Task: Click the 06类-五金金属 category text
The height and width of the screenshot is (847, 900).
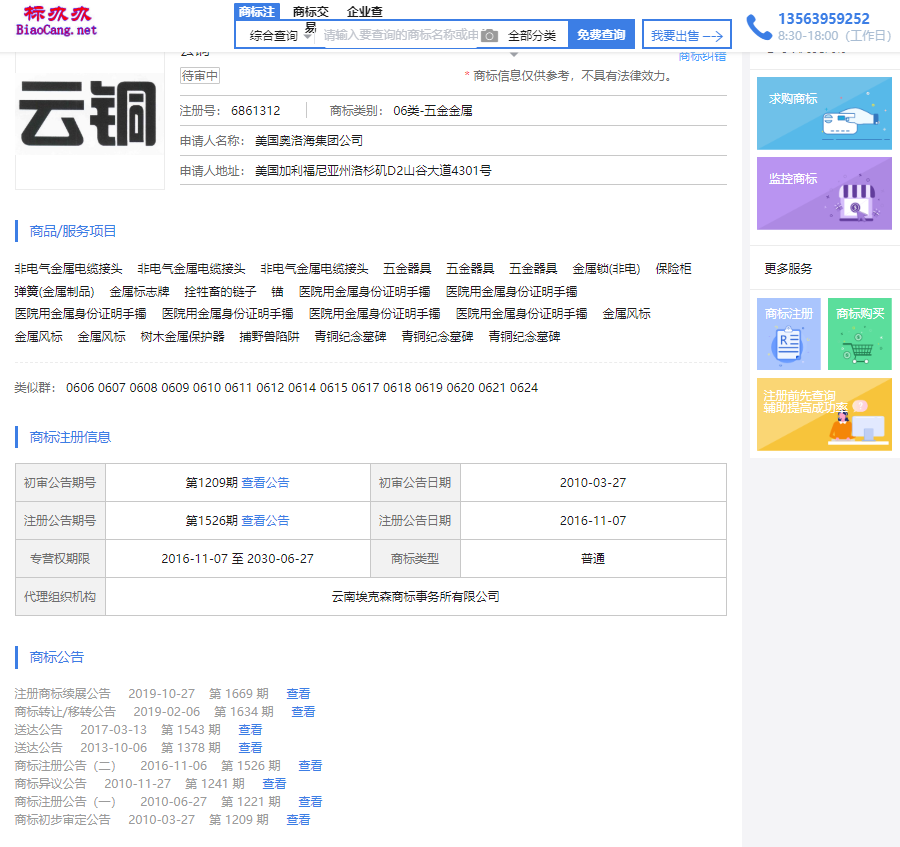Action: click(433, 111)
